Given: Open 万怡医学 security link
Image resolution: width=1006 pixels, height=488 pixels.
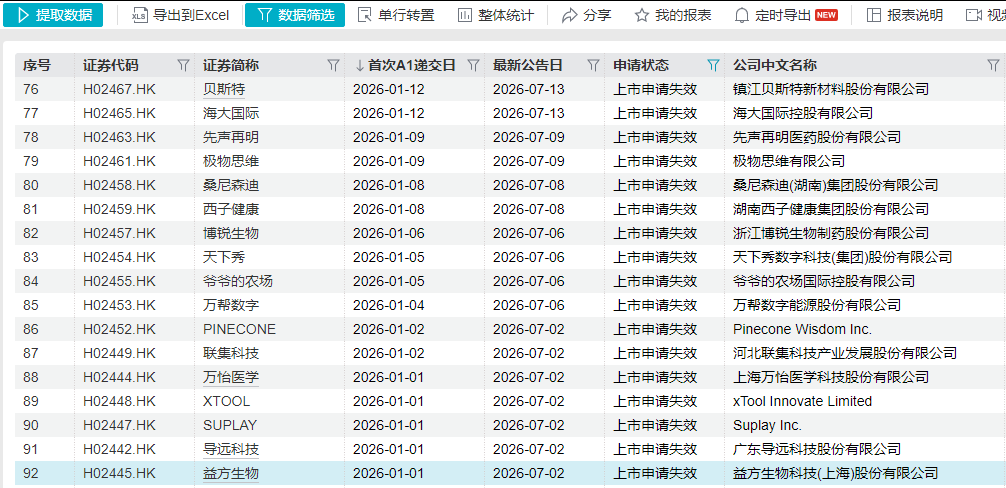Looking at the screenshot, I should (x=231, y=377).
